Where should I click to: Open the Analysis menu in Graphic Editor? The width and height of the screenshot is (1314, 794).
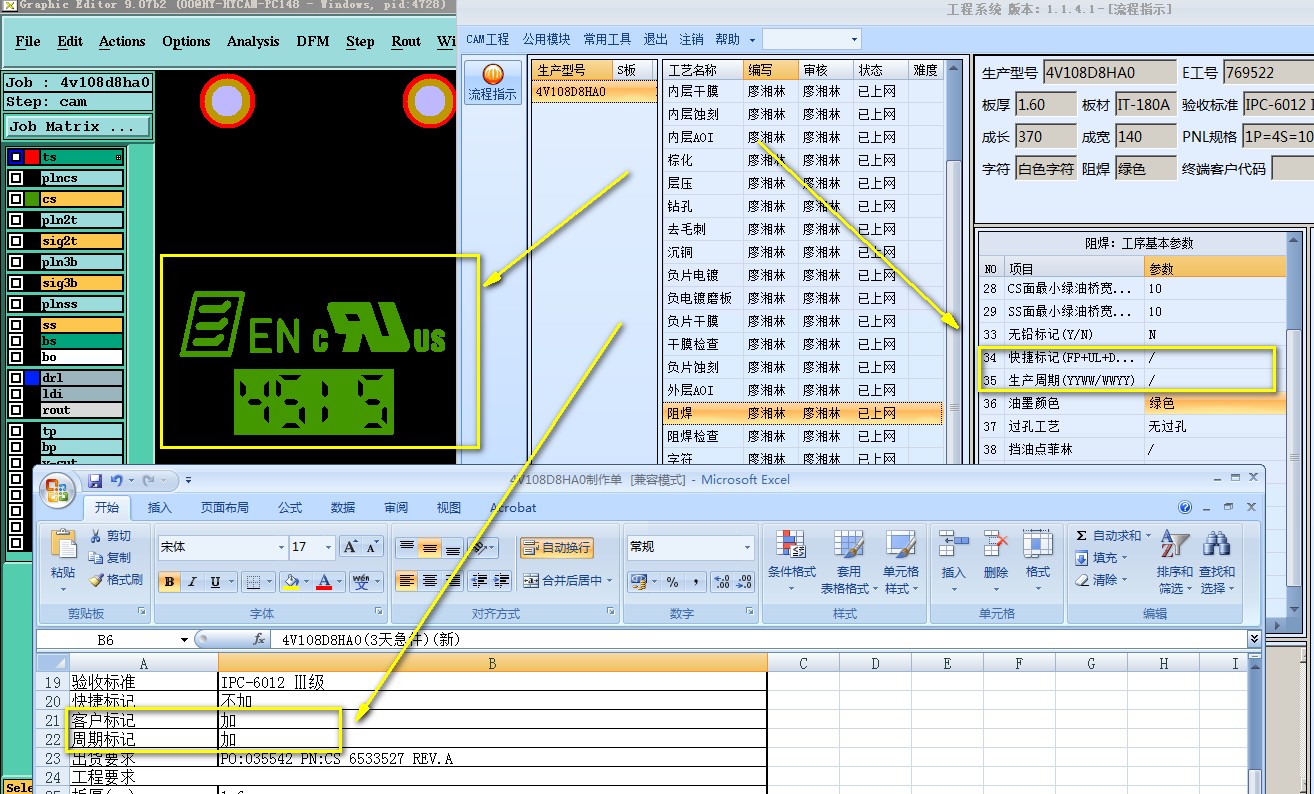click(253, 41)
